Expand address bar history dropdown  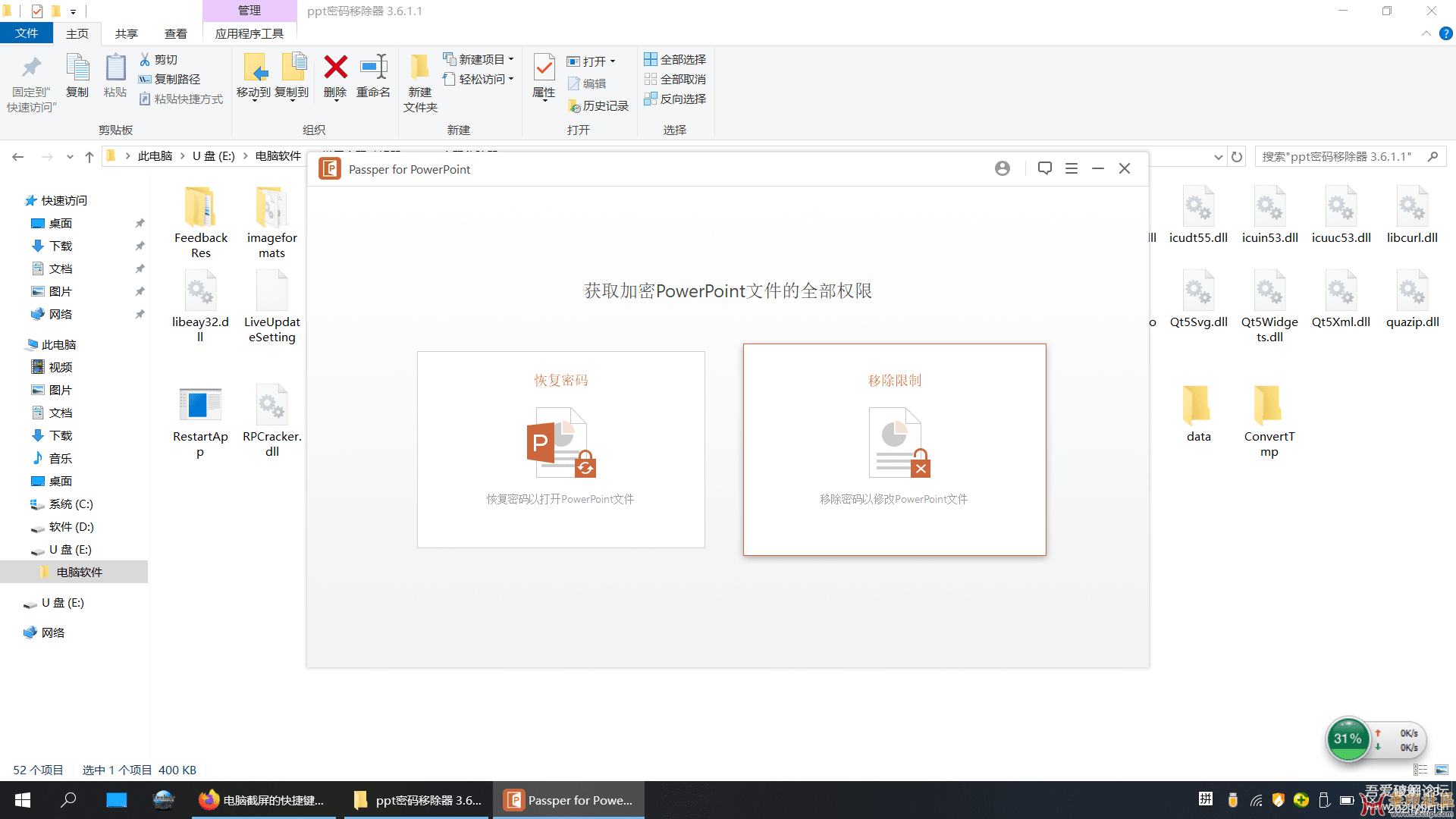(1219, 157)
